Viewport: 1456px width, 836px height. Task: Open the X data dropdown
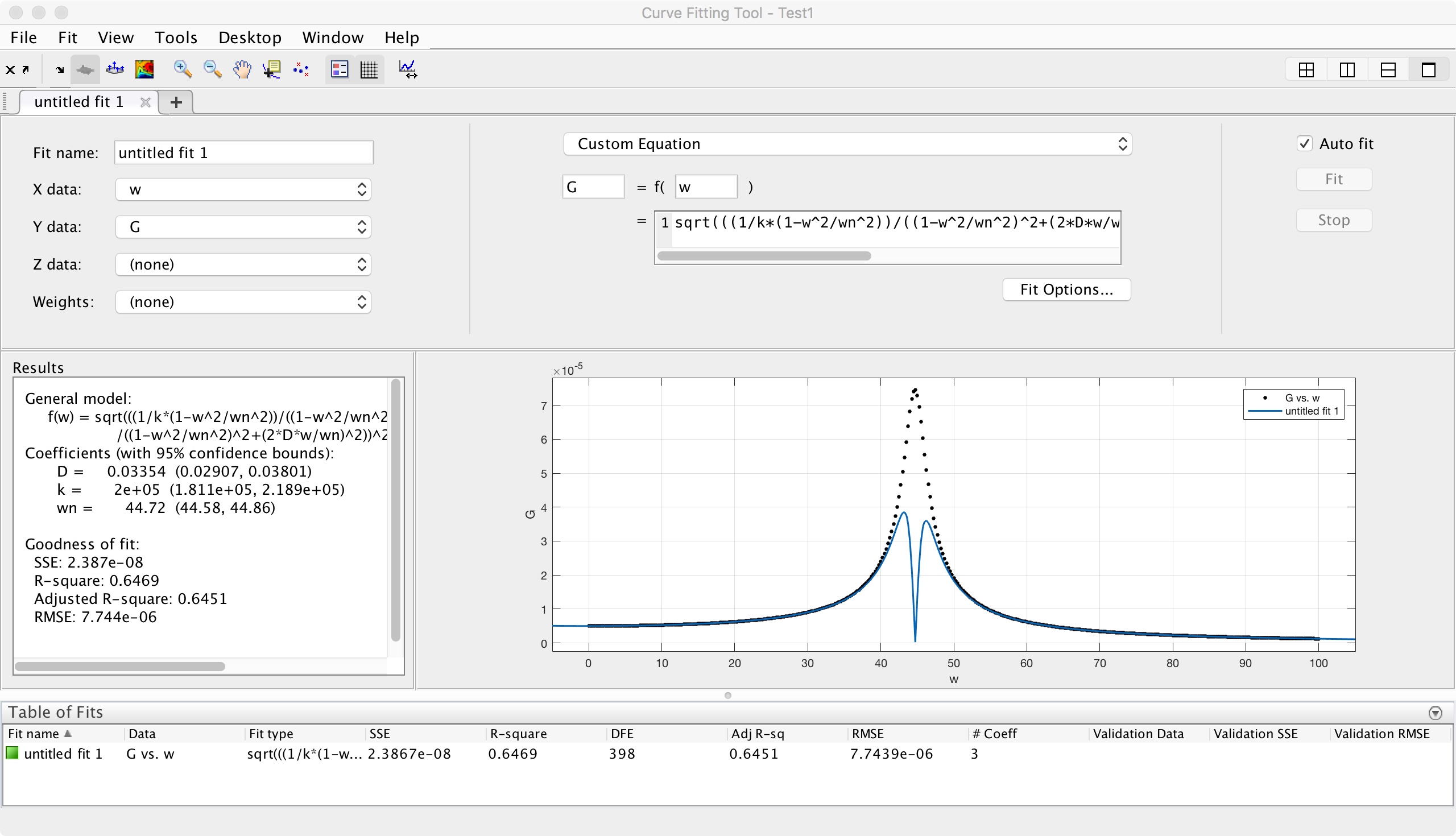click(x=243, y=189)
